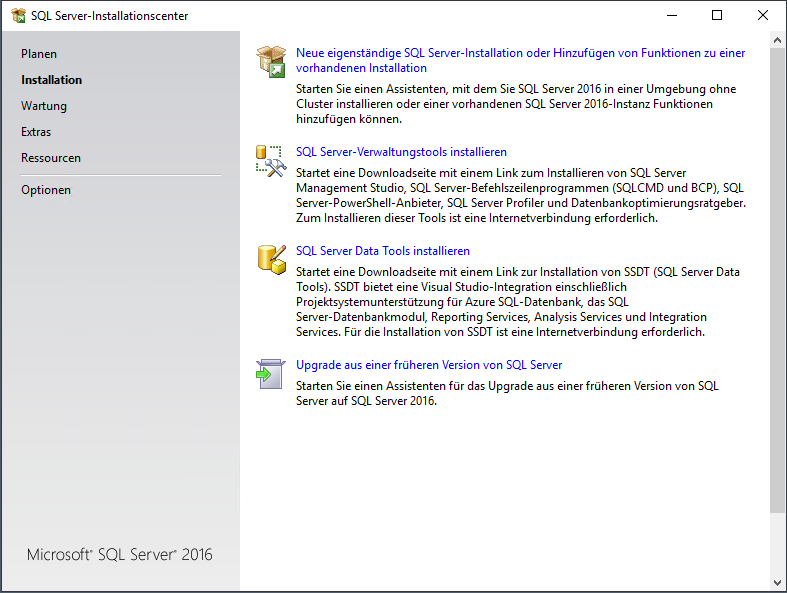
Task: Select Installation in the left sidebar
Action: [x=52, y=80]
